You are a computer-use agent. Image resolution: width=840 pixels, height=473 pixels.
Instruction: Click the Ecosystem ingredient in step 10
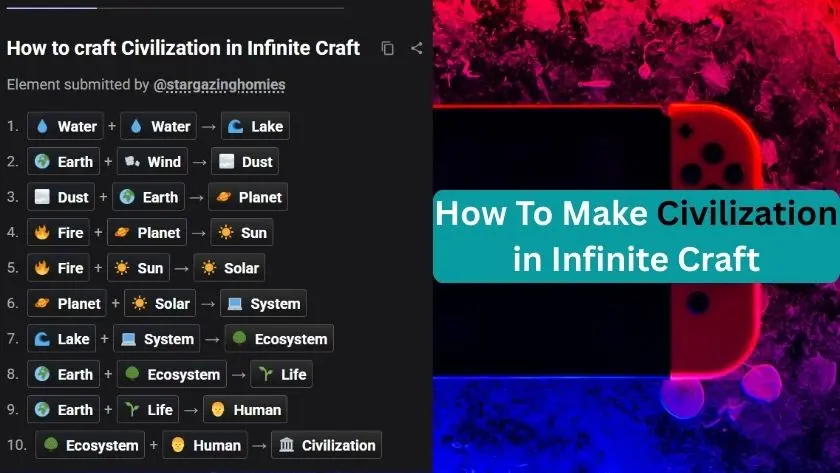coord(90,445)
